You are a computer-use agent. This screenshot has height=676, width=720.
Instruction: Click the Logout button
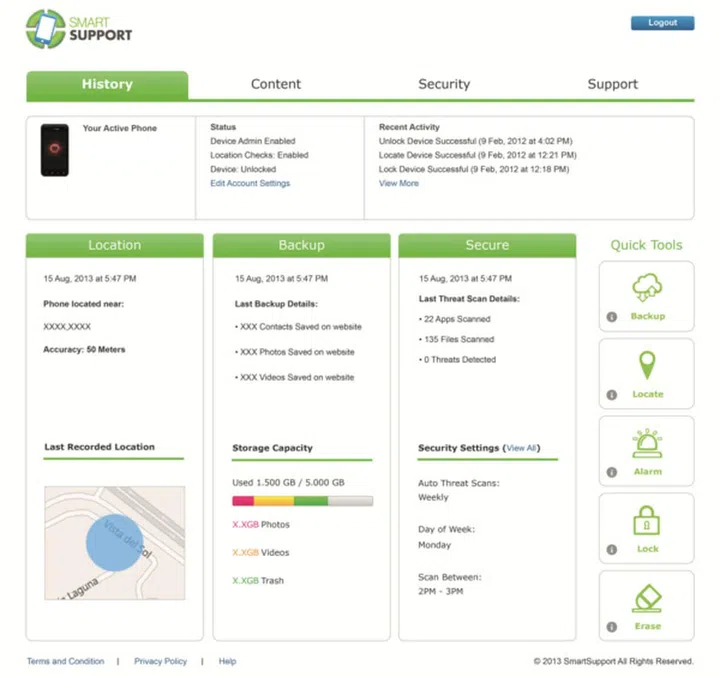[x=663, y=23]
